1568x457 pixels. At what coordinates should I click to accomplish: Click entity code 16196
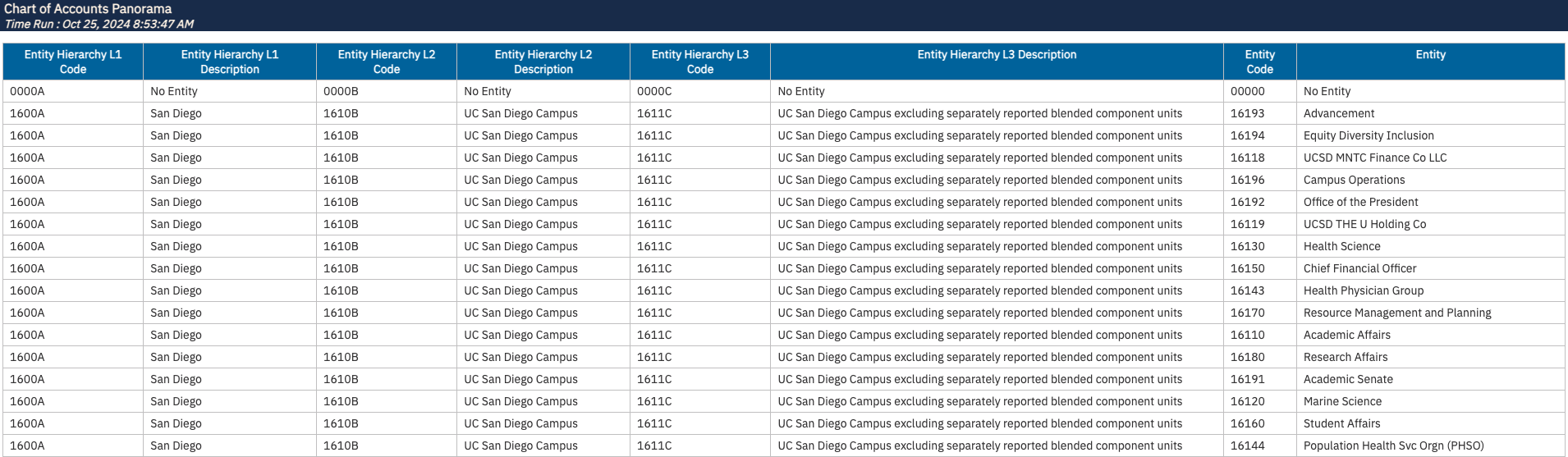[x=1248, y=181]
